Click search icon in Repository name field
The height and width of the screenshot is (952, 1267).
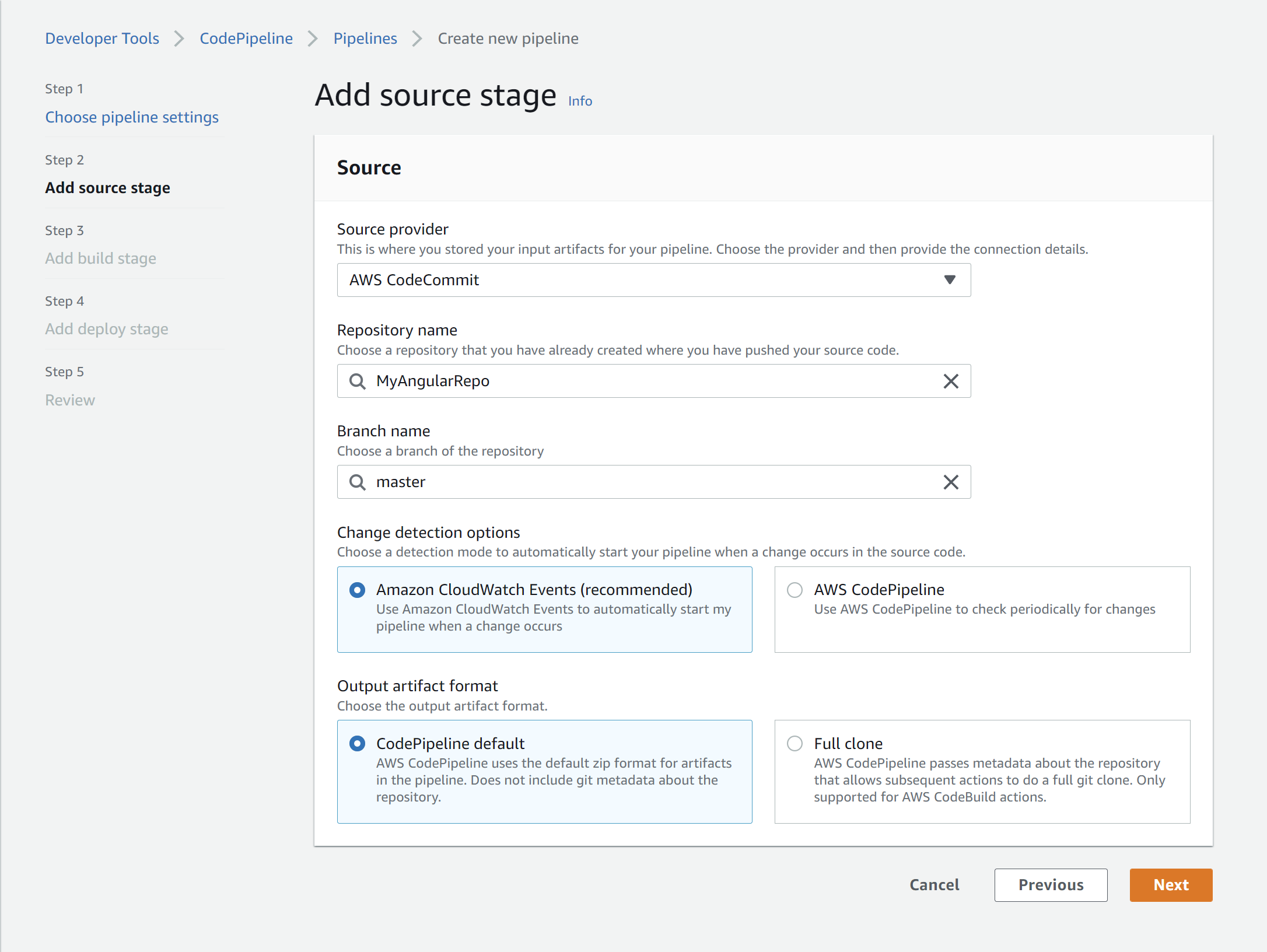pyautogui.click(x=357, y=381)
